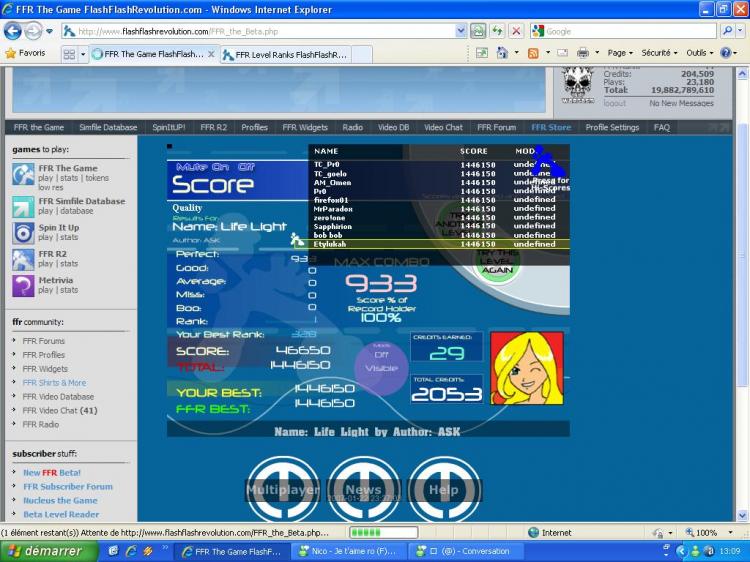Open the Spin It Up game icon
The width and height of the screenshot is (750, 562).
click(23, 233)
